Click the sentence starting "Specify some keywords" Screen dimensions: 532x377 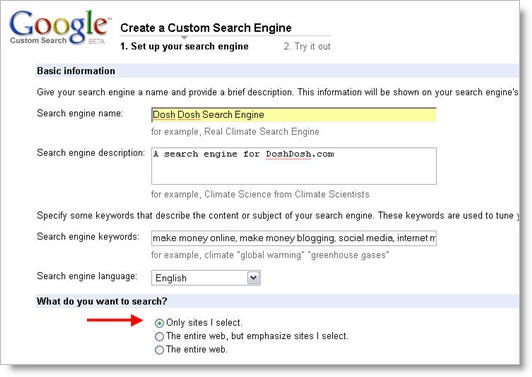278,215
